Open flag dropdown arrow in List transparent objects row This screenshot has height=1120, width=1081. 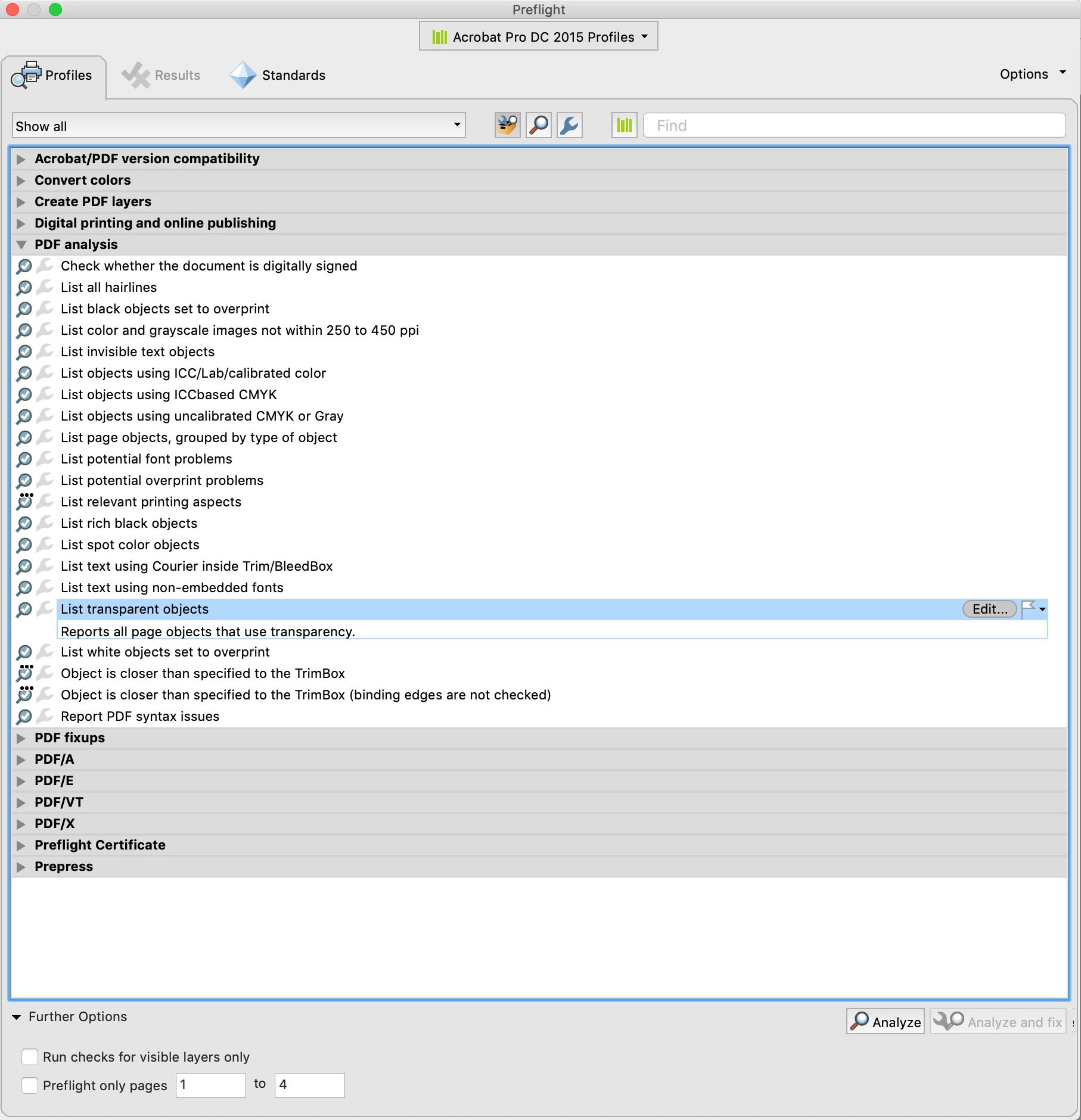tap(1042, 609)
